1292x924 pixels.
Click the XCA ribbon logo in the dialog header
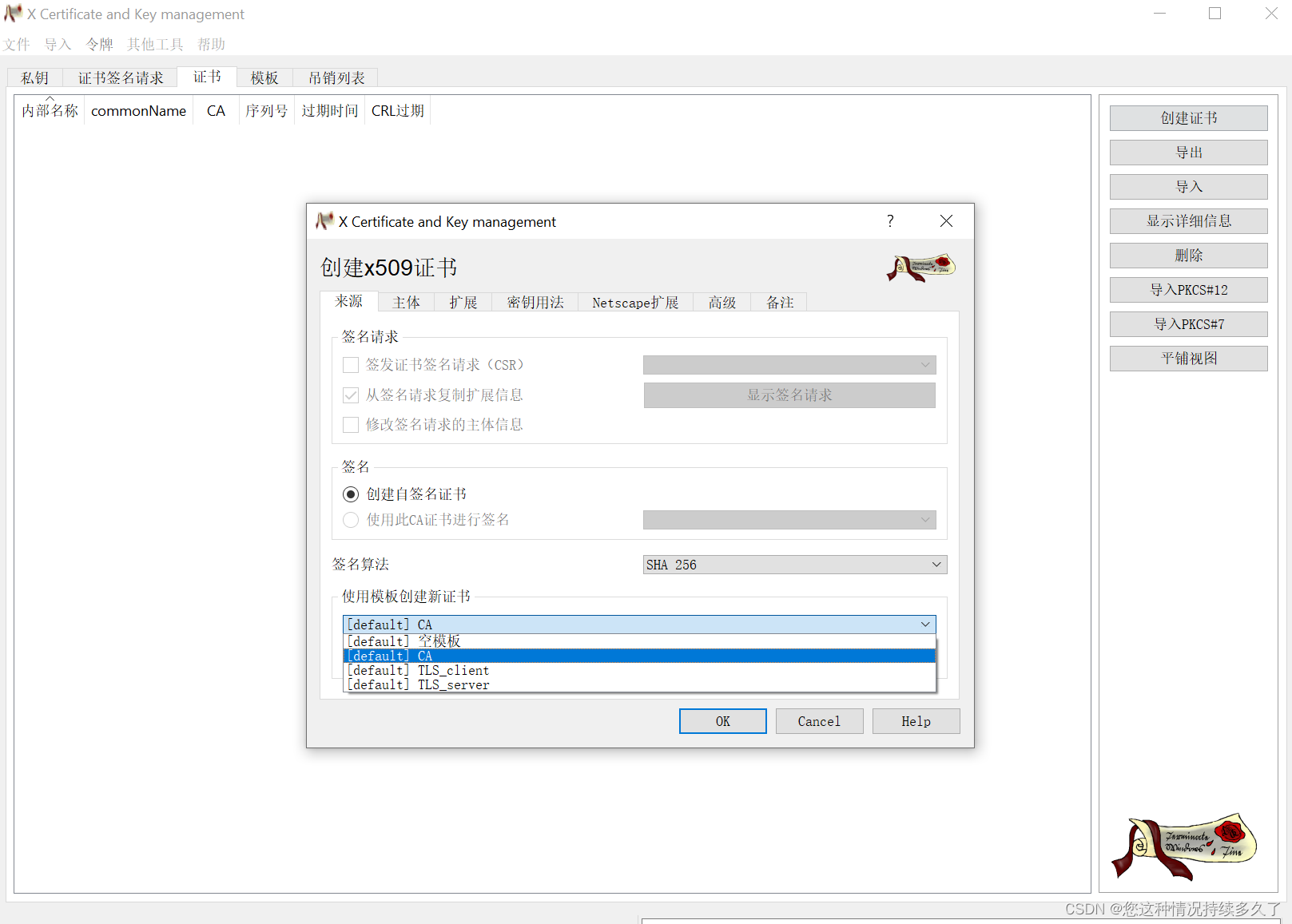tap(920, 268)
